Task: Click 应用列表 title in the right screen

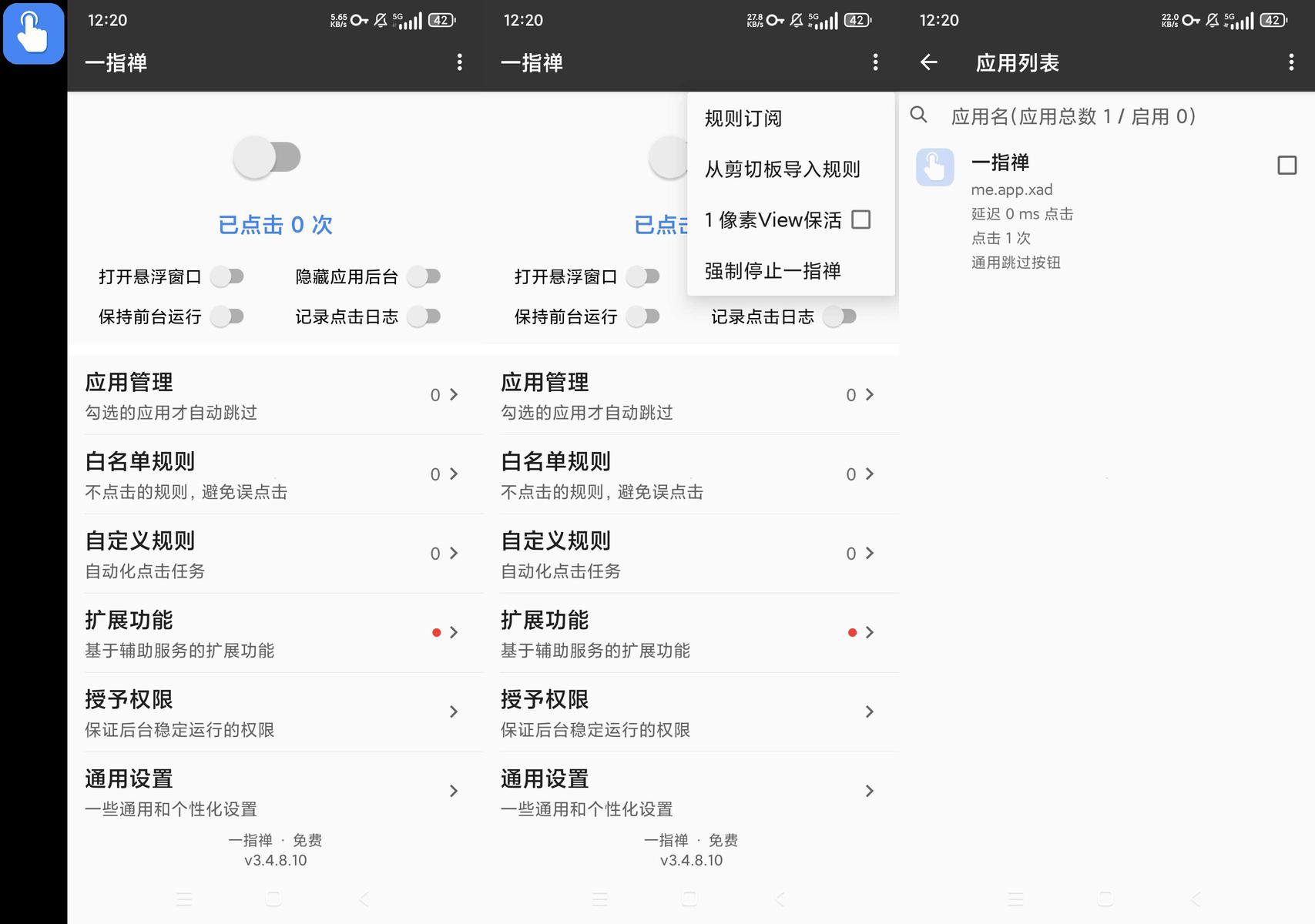Action: point(1018,62)
